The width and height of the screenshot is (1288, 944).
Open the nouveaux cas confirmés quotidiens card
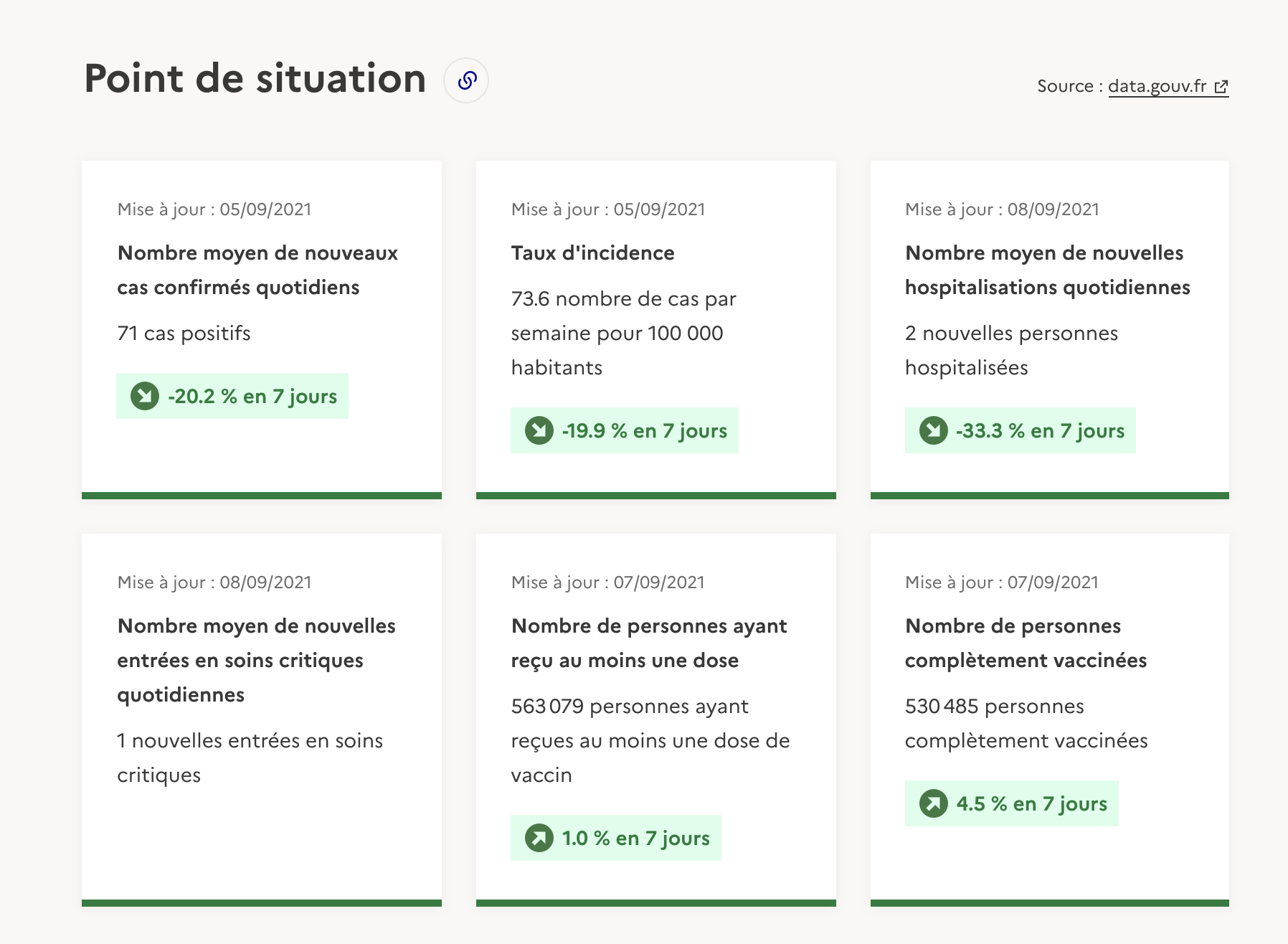pyautogui.click(x=262, y=330)
